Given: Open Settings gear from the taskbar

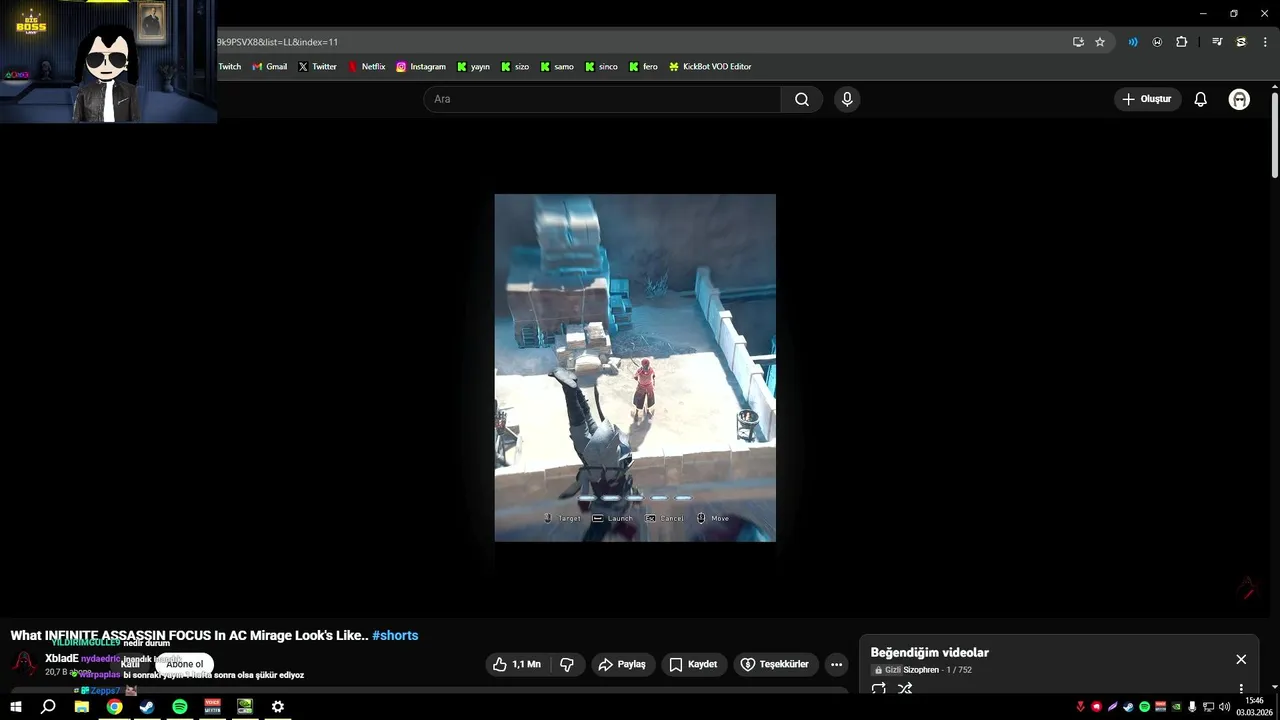Looking at the screenshot, I should (x=278, y=707).
